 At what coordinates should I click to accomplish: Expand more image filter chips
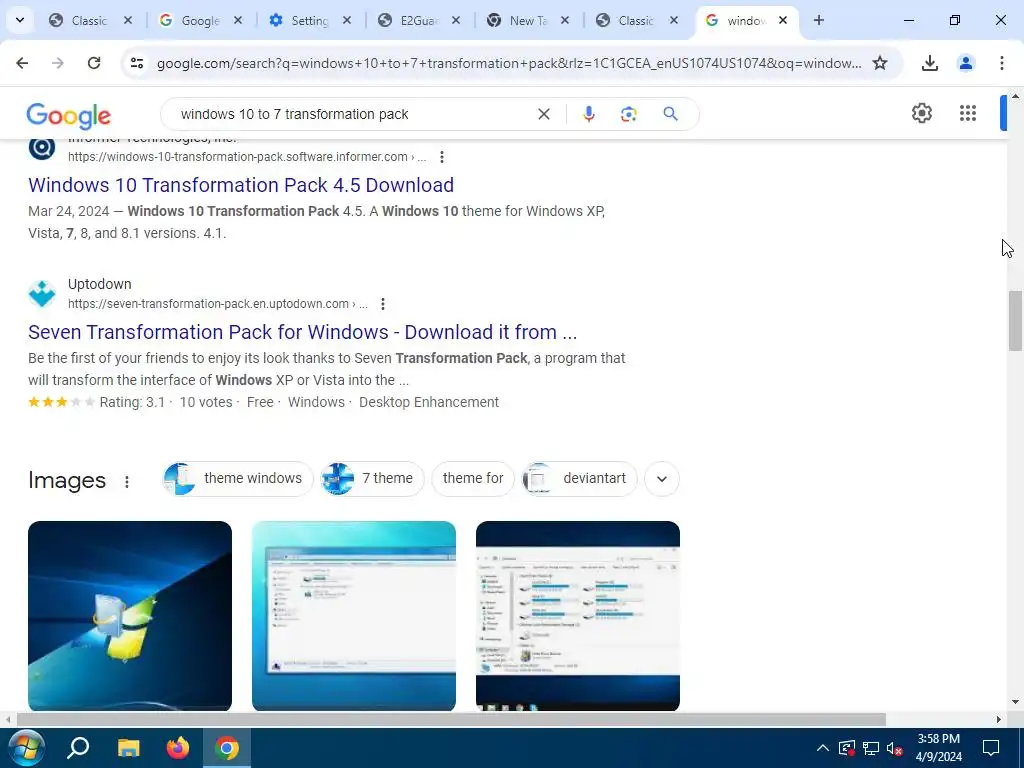[x=662, y=479]
